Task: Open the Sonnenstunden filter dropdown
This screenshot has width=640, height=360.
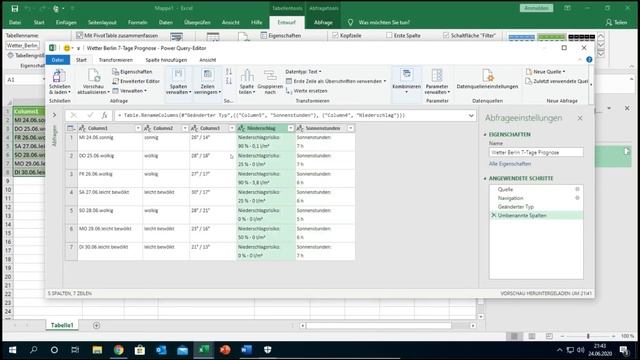Action: point(351,128)
